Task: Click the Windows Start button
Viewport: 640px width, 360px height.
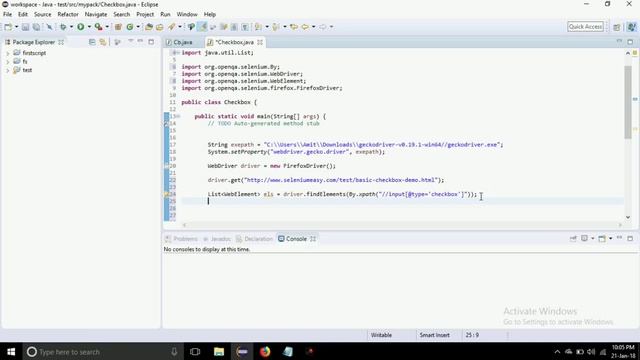Action: (11, 351)
